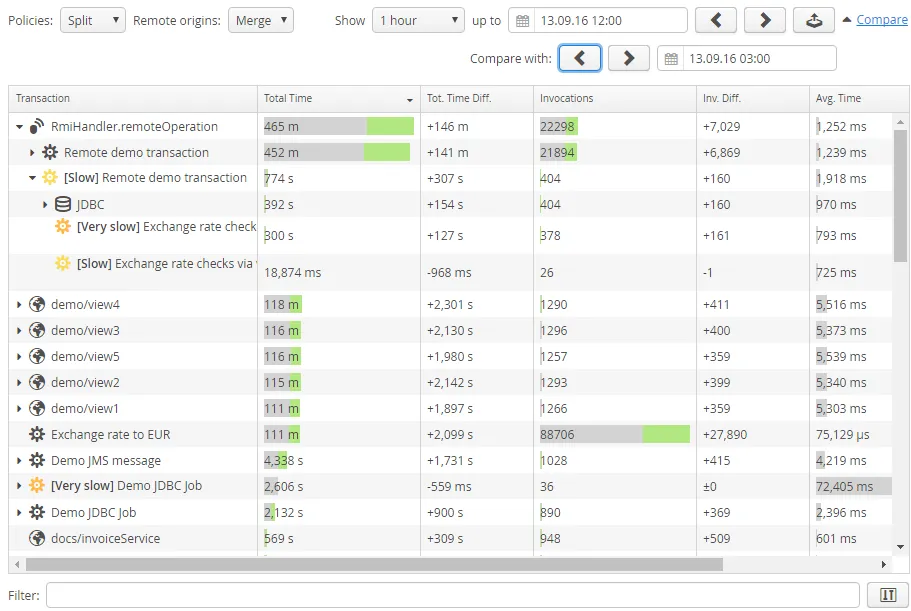Open the Merge remote origins dropdown
Viewport: 911px width, 611px height.
260,19
